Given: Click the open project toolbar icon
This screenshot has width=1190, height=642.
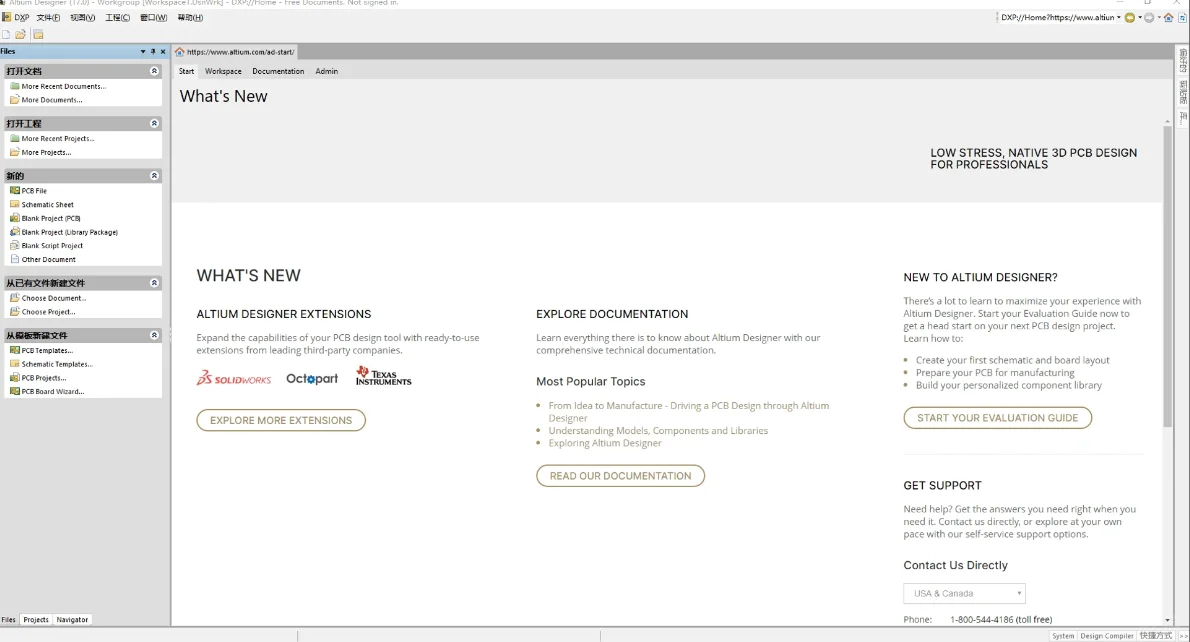Looking at the screenshot, I should pyautogui.click(x=38, y=34).
